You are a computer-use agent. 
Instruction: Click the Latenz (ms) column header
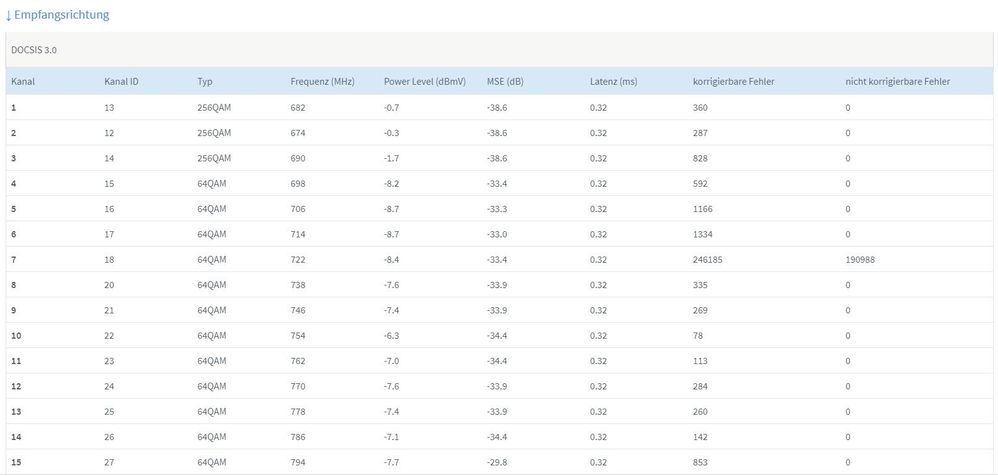(x=614, y=81)
